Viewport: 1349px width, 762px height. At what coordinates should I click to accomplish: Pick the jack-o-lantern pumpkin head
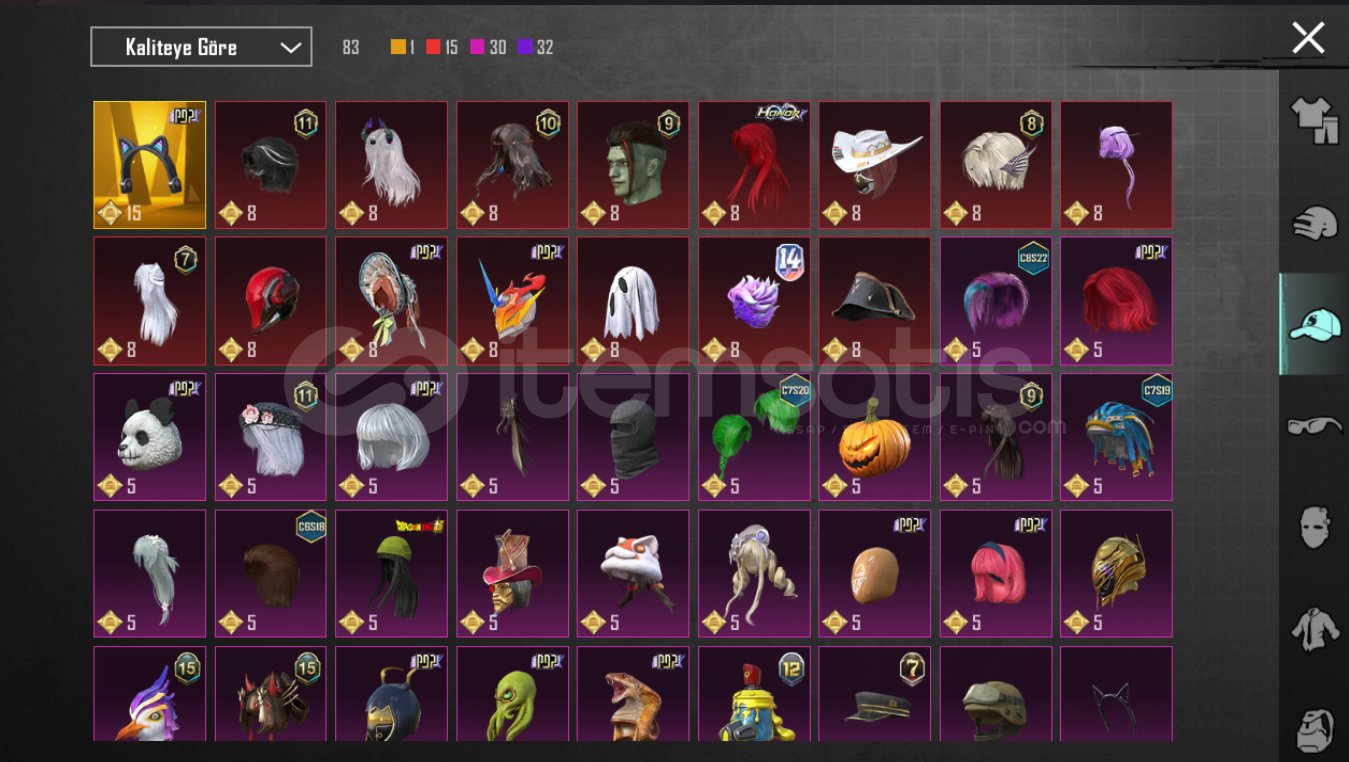[x=875, y=437]
